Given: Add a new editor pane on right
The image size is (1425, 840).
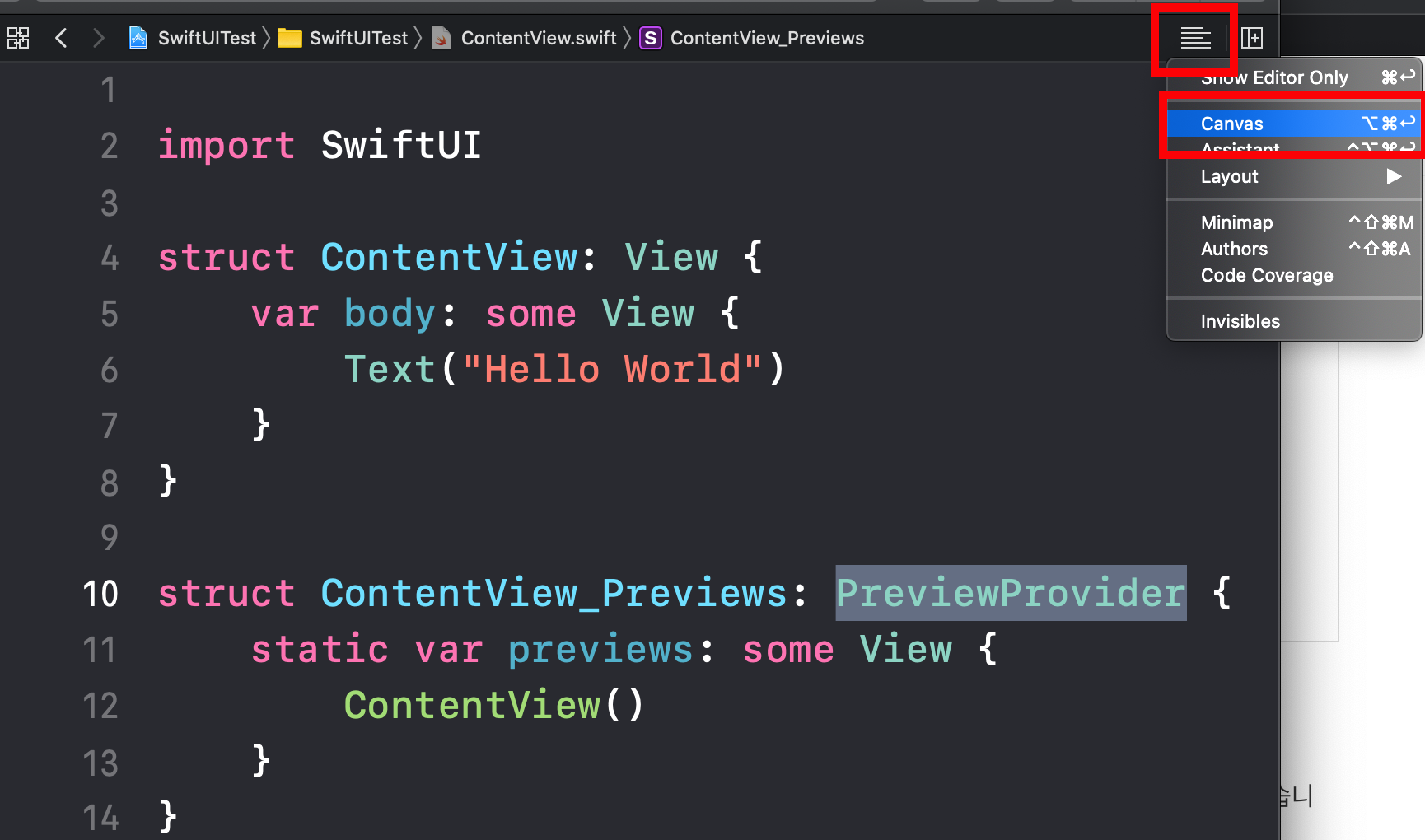Looking at the screenshot, I should (1252, 38).
